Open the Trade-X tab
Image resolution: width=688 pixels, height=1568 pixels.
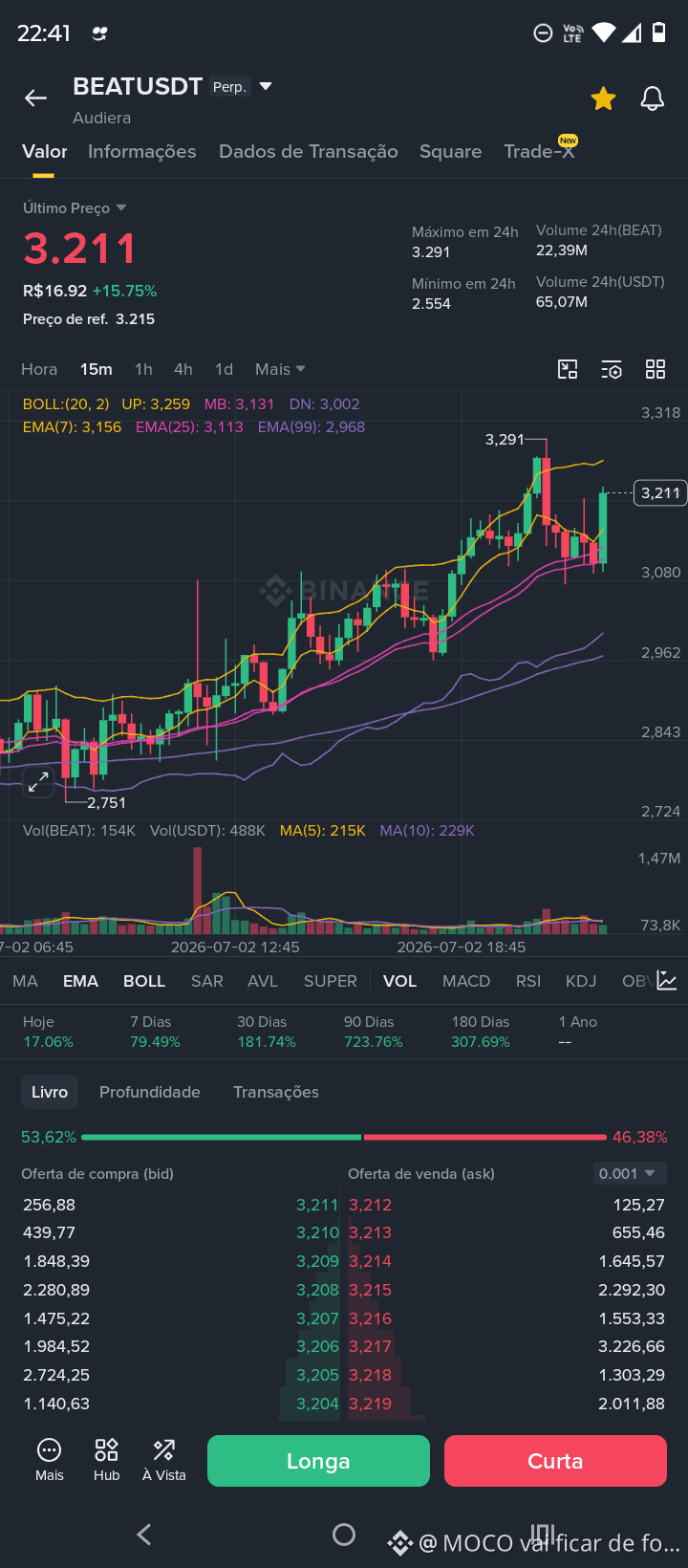(539, 151)
